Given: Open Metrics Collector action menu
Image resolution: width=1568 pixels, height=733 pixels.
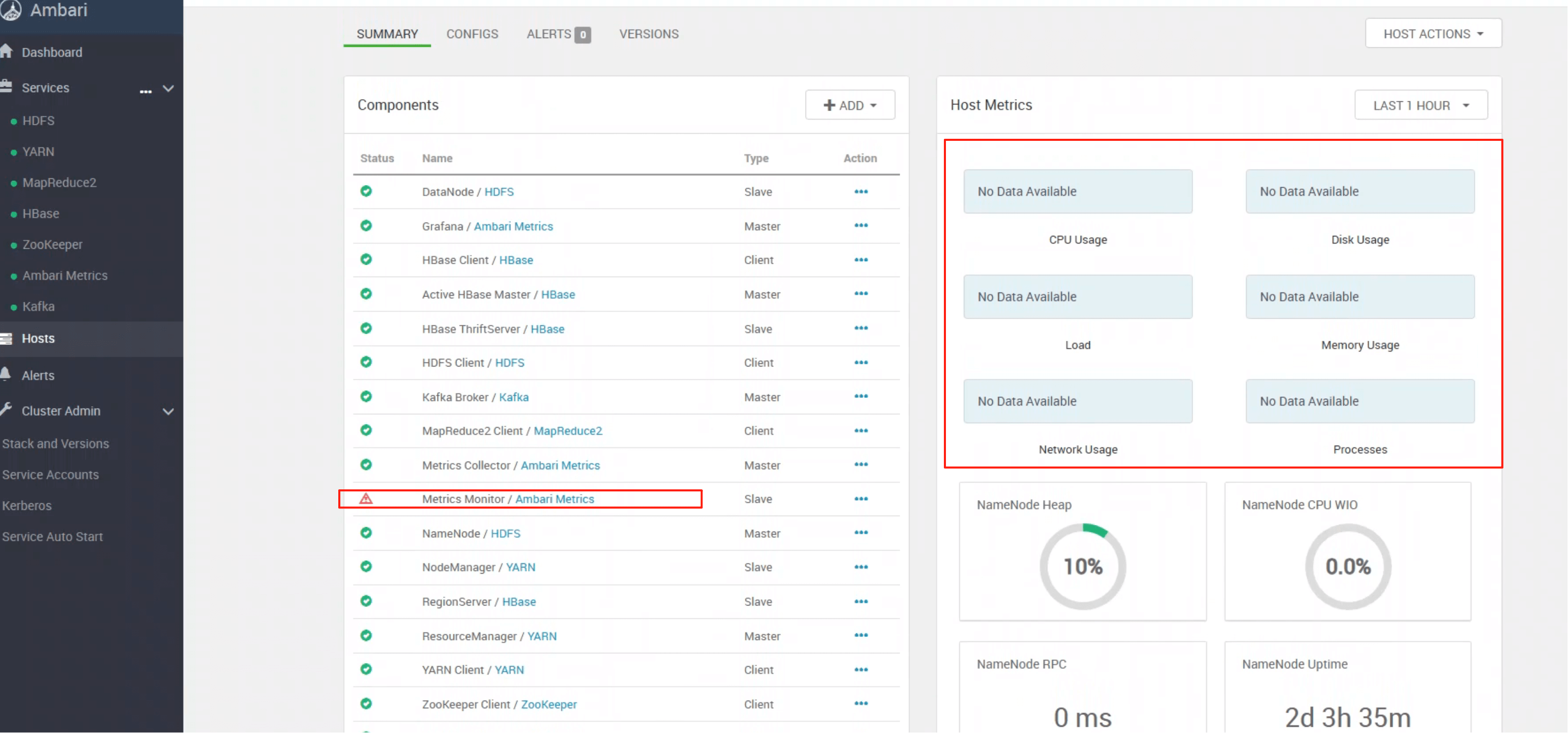Looking at the screenshot, I should pyautogui.click(x=861, y=465).
